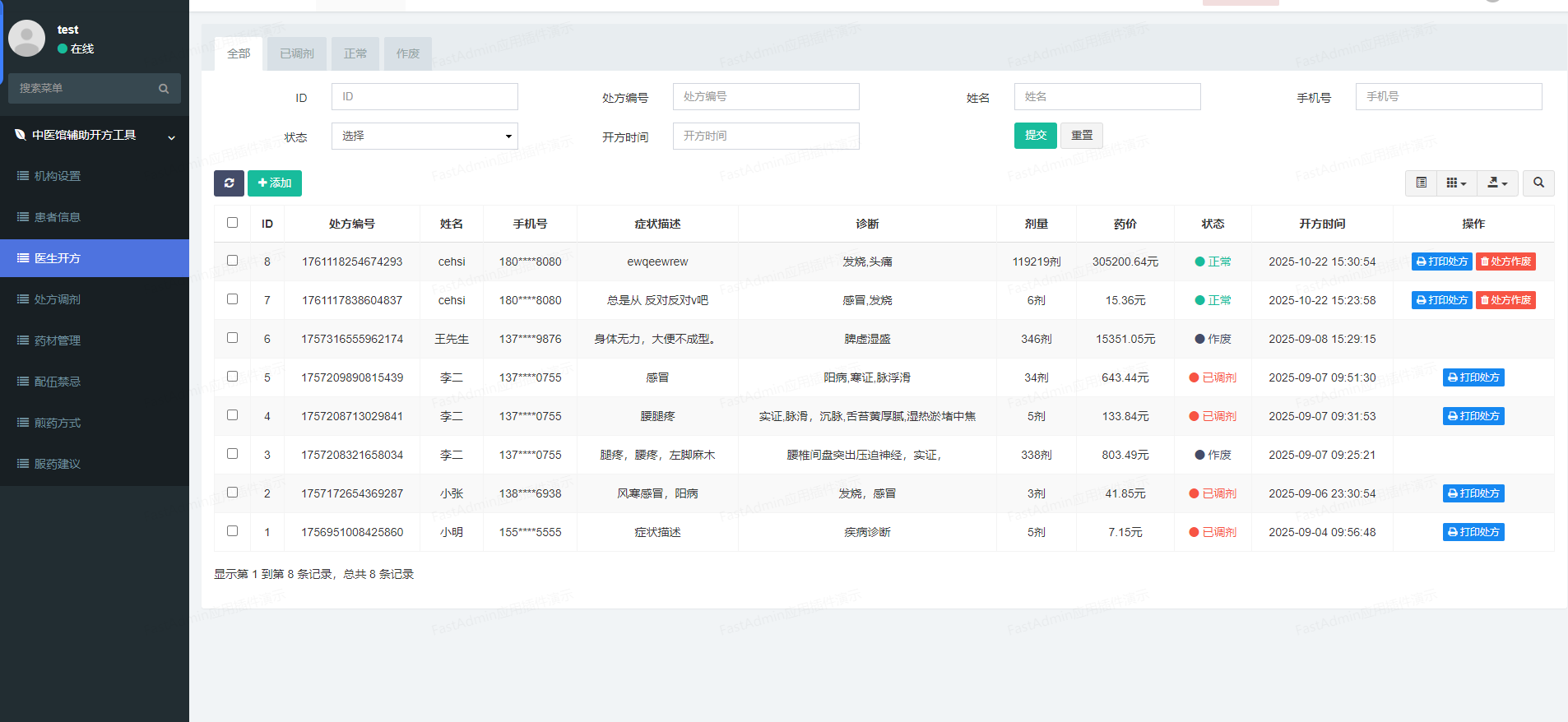Image resolution: width=1568 pixels, height=722 pixels.
Task: Check the select-all checkbox in table header
Action: [x=232, y=223]
